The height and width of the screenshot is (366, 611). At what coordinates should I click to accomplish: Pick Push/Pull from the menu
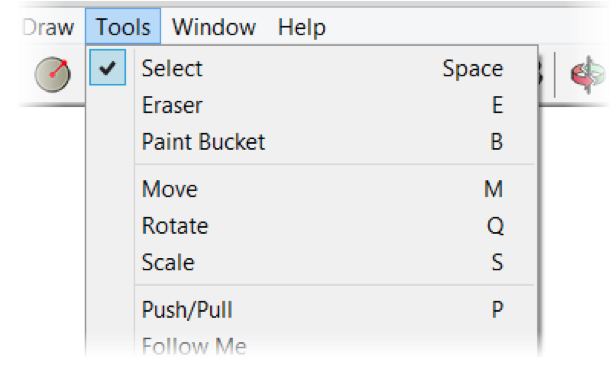point(312,310)
